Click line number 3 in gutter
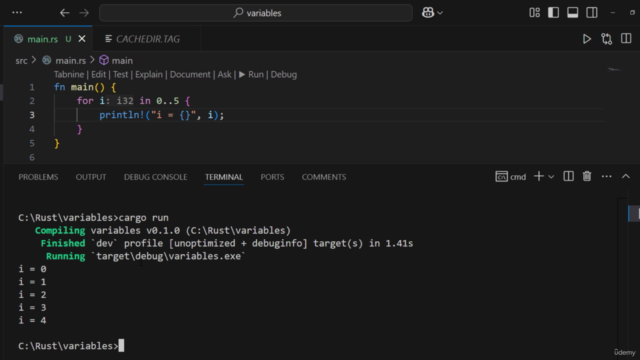 pos(32,115)
